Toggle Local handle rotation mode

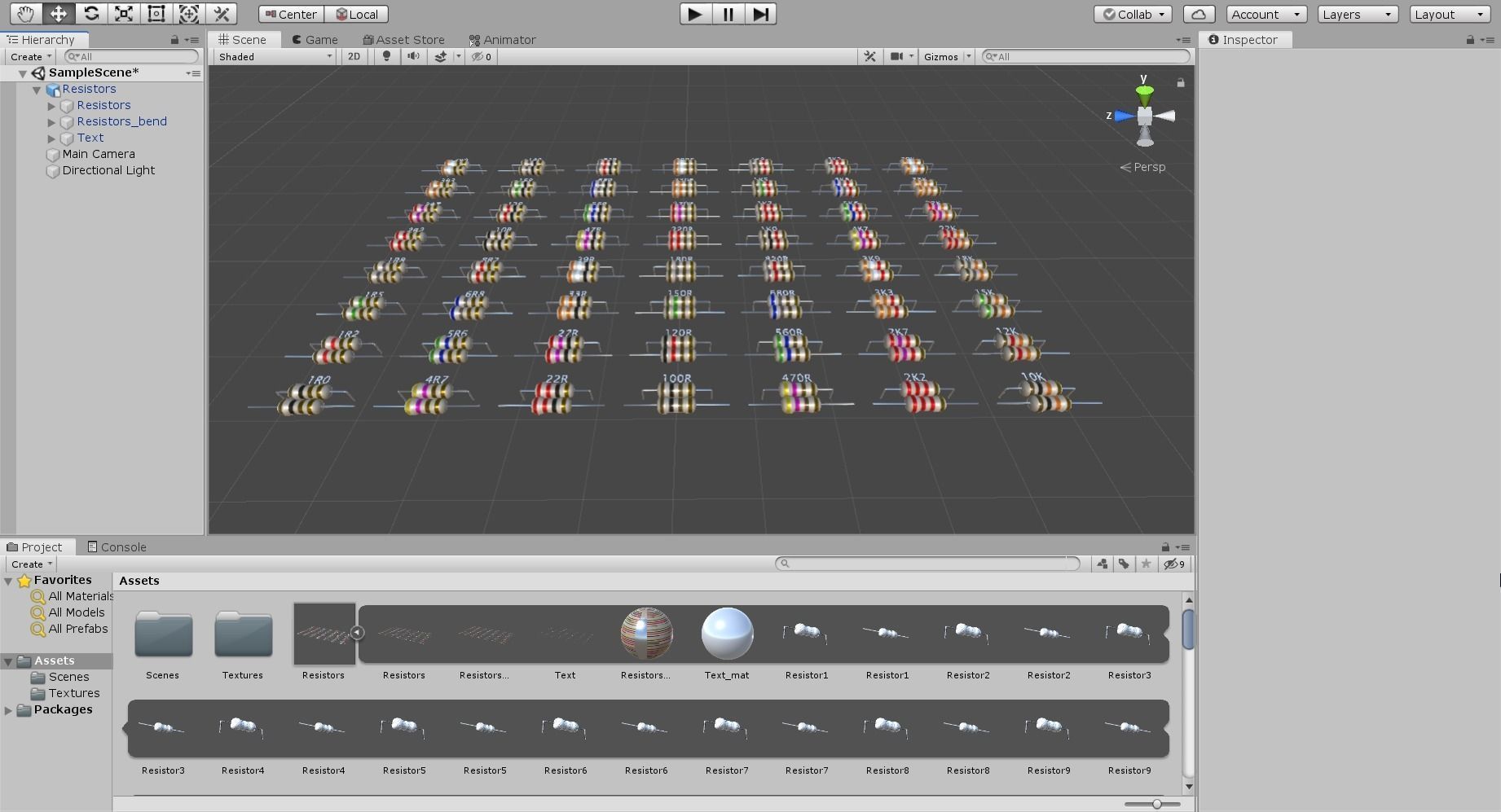[356, 14]
